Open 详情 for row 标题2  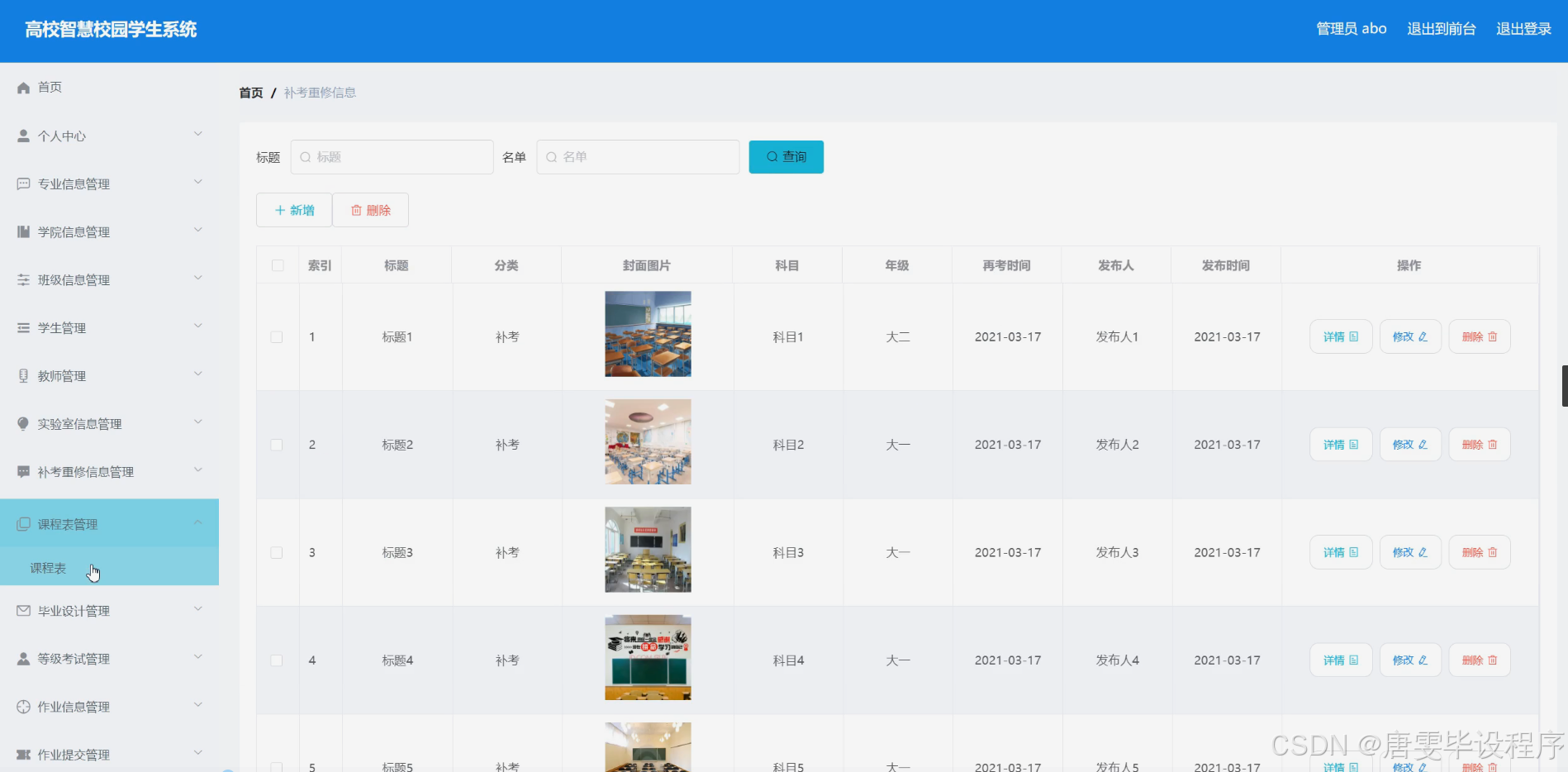[x=1341, y=445]
